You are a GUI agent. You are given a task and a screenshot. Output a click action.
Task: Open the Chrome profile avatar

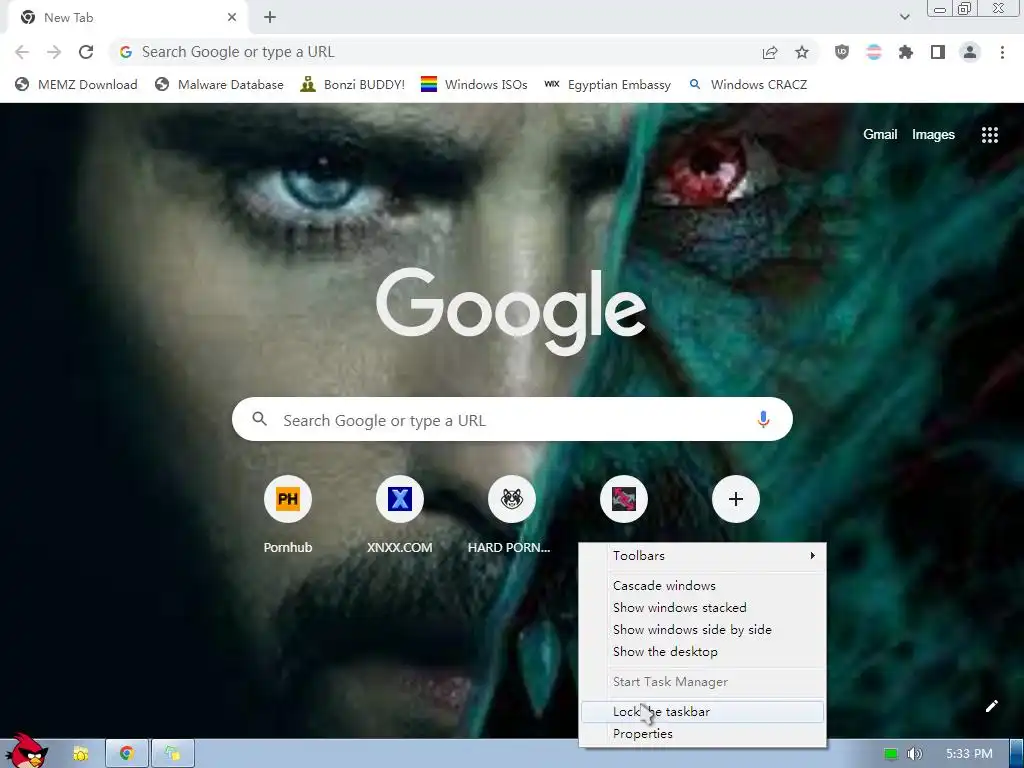tap(970, 52)
